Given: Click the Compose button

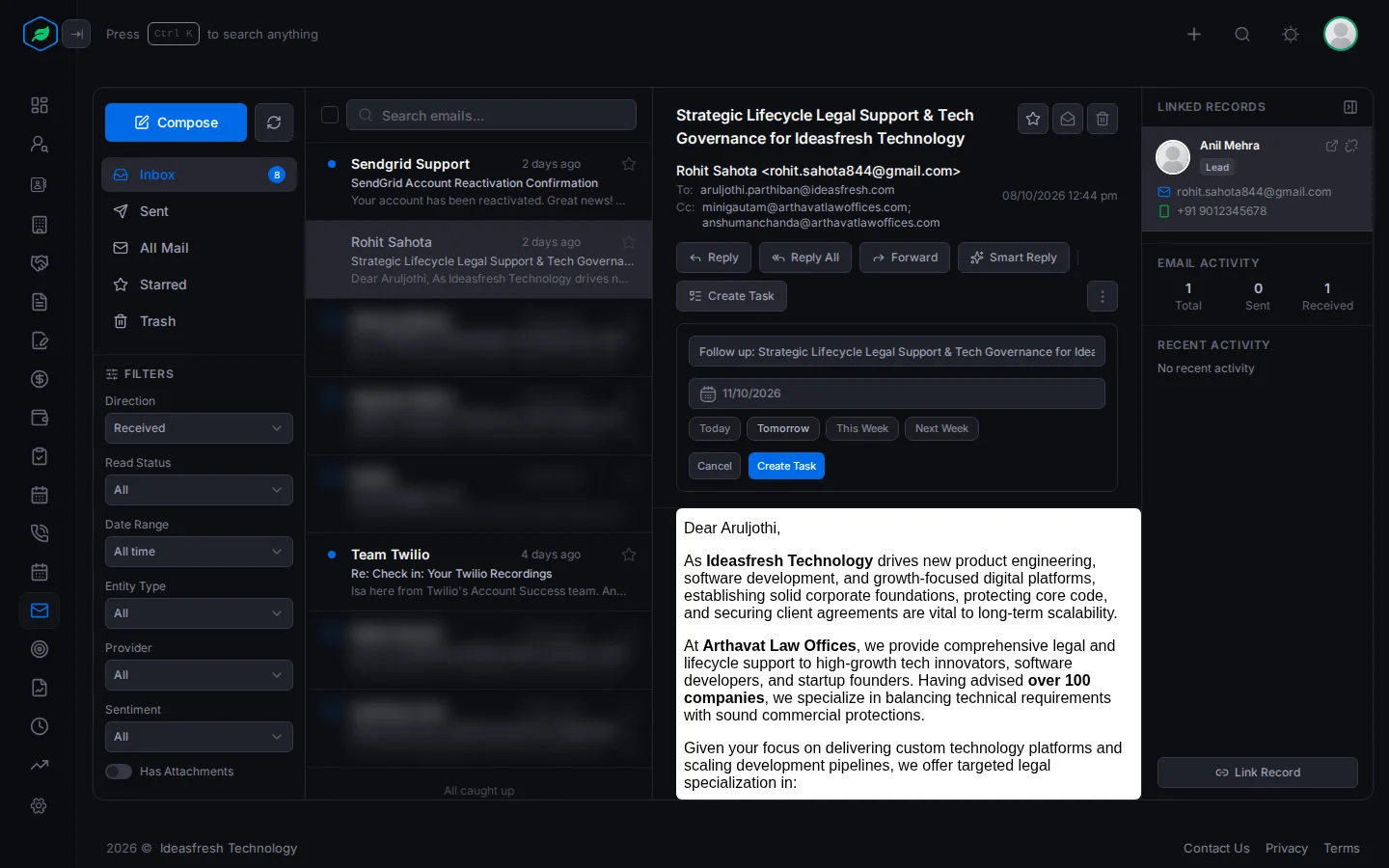Looking at the screenshot, I should pos(176,122).
